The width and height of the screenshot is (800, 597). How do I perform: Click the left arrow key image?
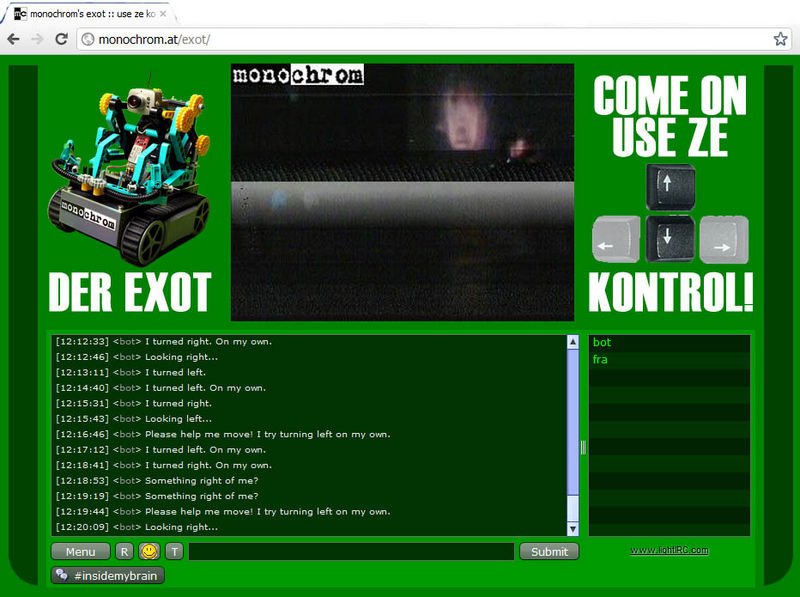pyautogui.click(x=615, y=240)
